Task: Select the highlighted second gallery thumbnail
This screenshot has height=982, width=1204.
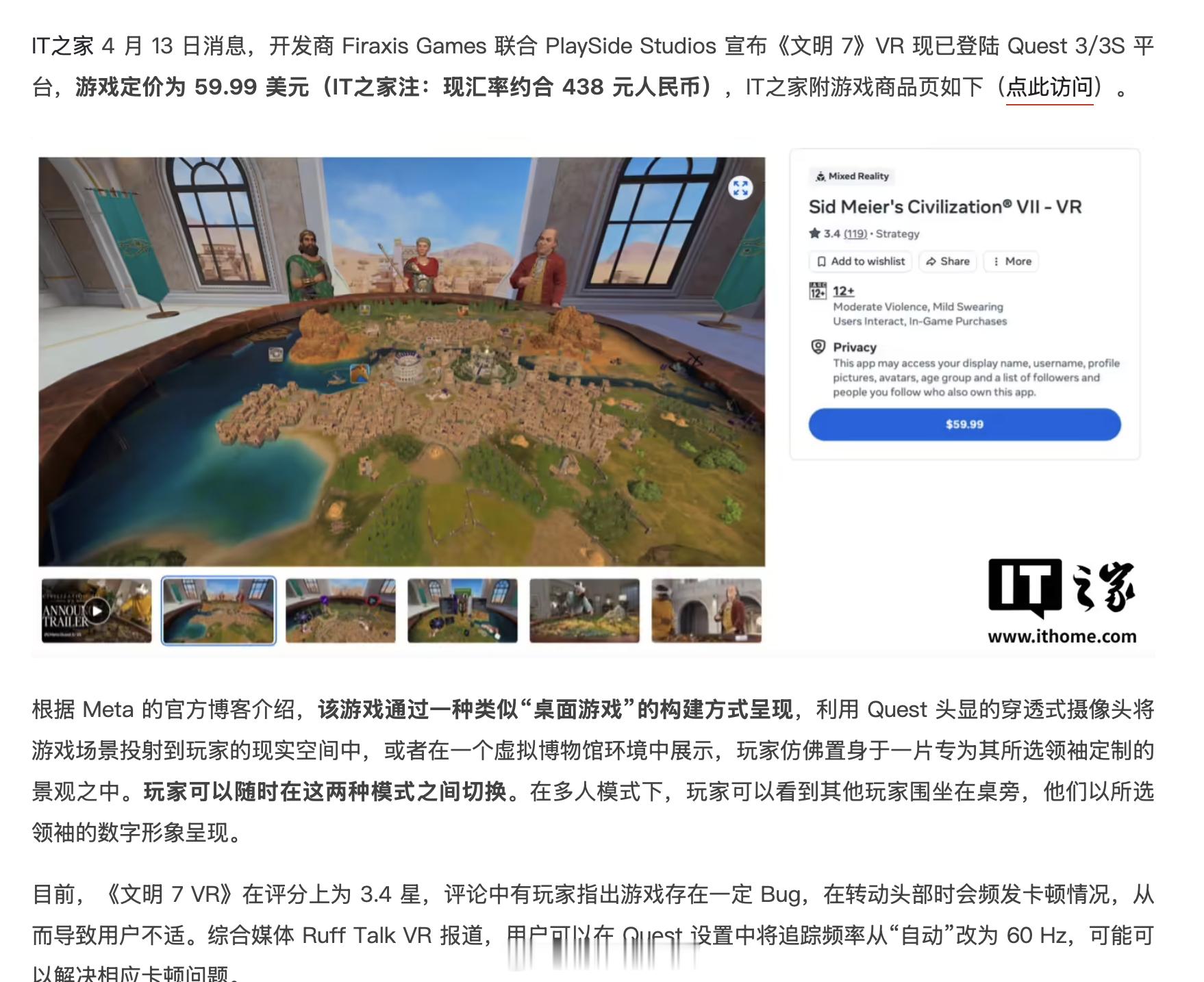Action: pyautogui.click(x=218, y=610)
